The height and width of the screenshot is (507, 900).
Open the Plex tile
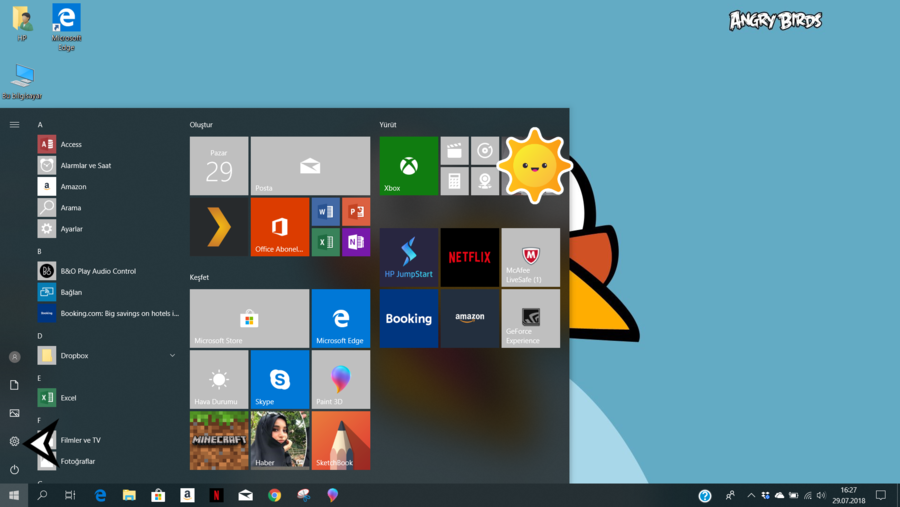tap(219, 227)
